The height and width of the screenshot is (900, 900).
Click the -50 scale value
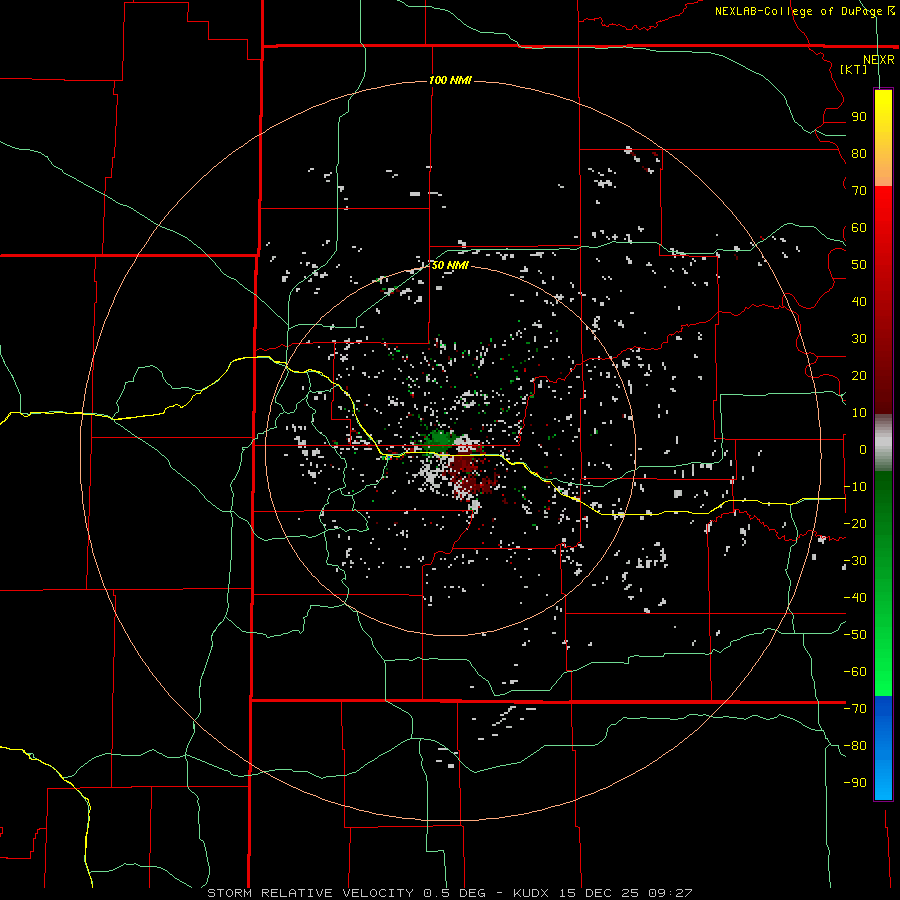(855, 635)
